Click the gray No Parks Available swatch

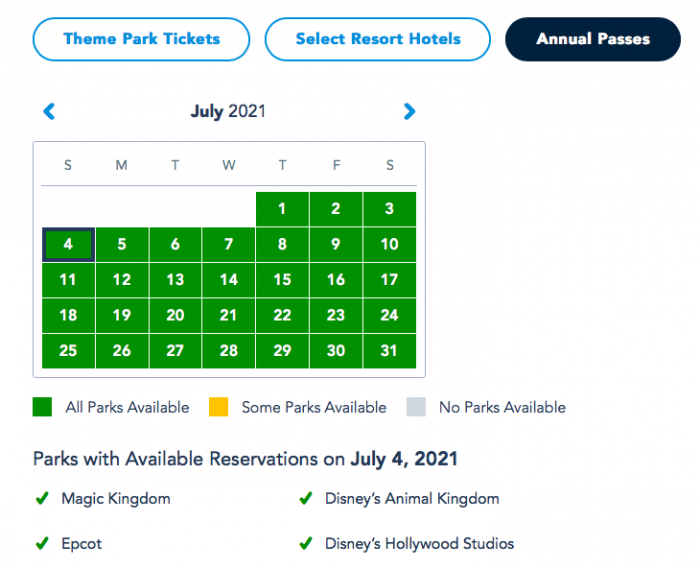(416, 407)
